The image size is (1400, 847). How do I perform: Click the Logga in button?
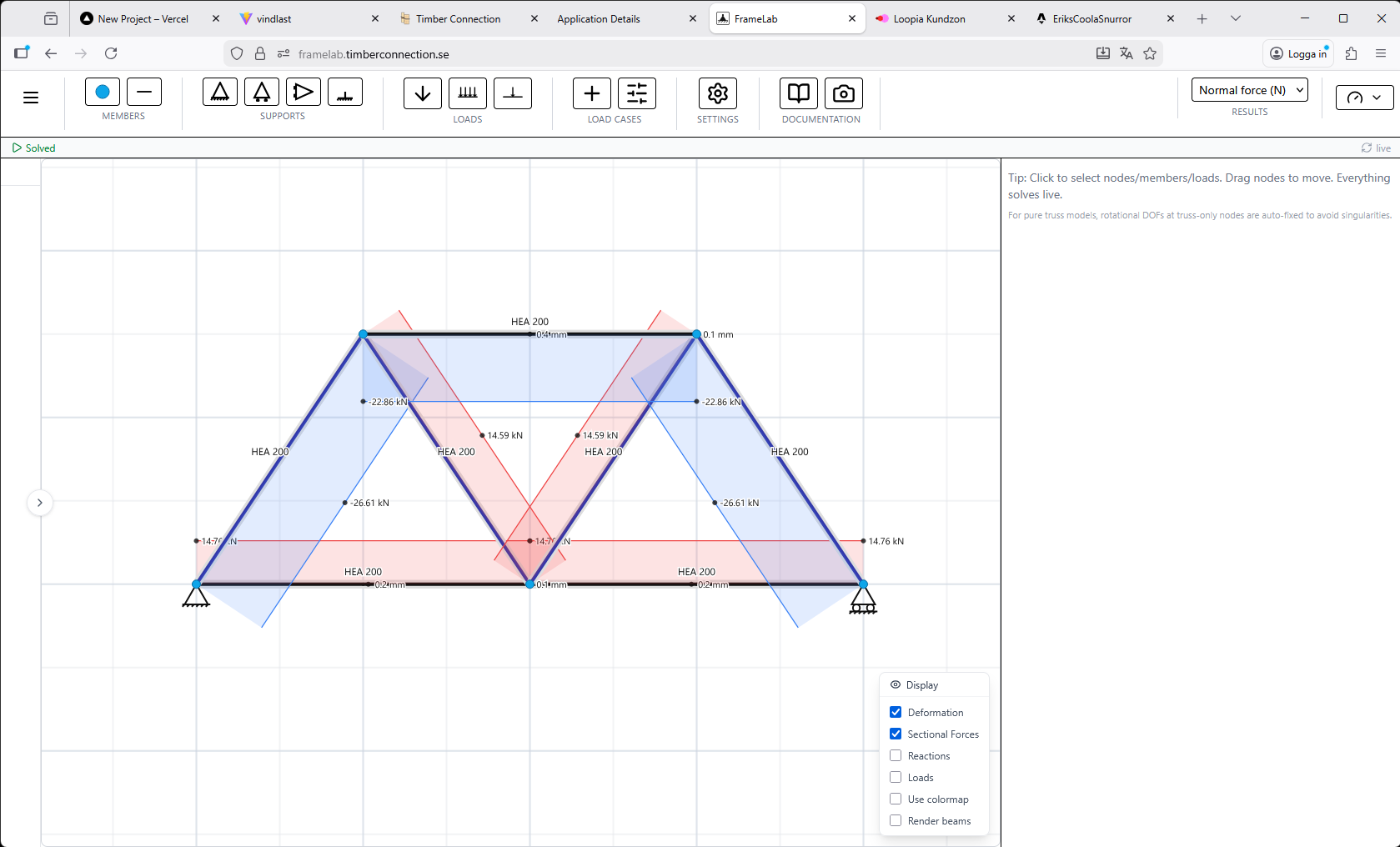(x=1298, y=53)
